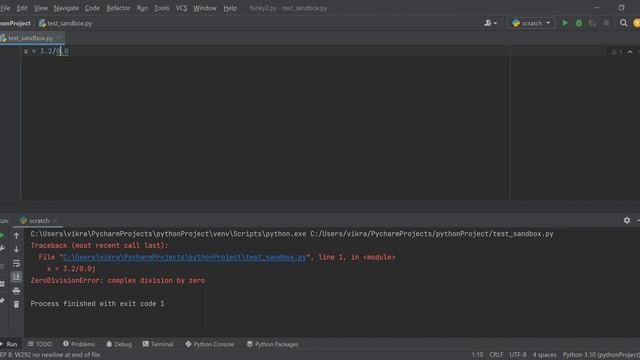Image resolution: width=640 pixels, height=360 pixels.
Task: Click the Print icon in Run panel
Action: (16, 291)
